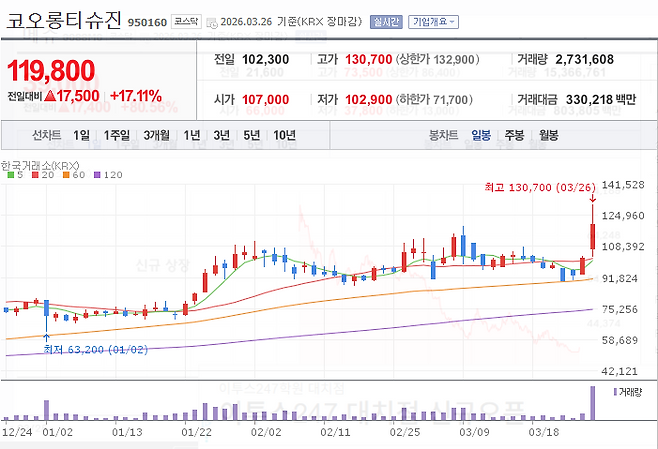Click the calendar clock icon before the date
This screenshot has height=449, width=658.
(212, 22)
